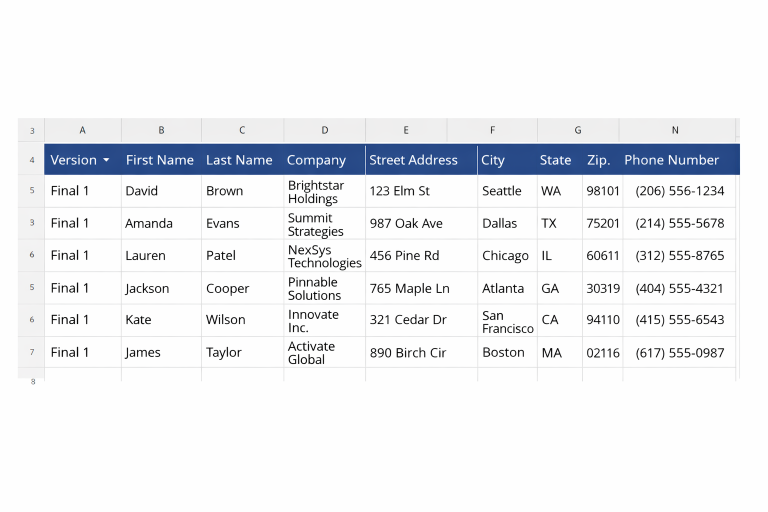Select the 02116 zip cell
Image resolution: width=768 pixels, height=512 pixels.
[603, 352]
